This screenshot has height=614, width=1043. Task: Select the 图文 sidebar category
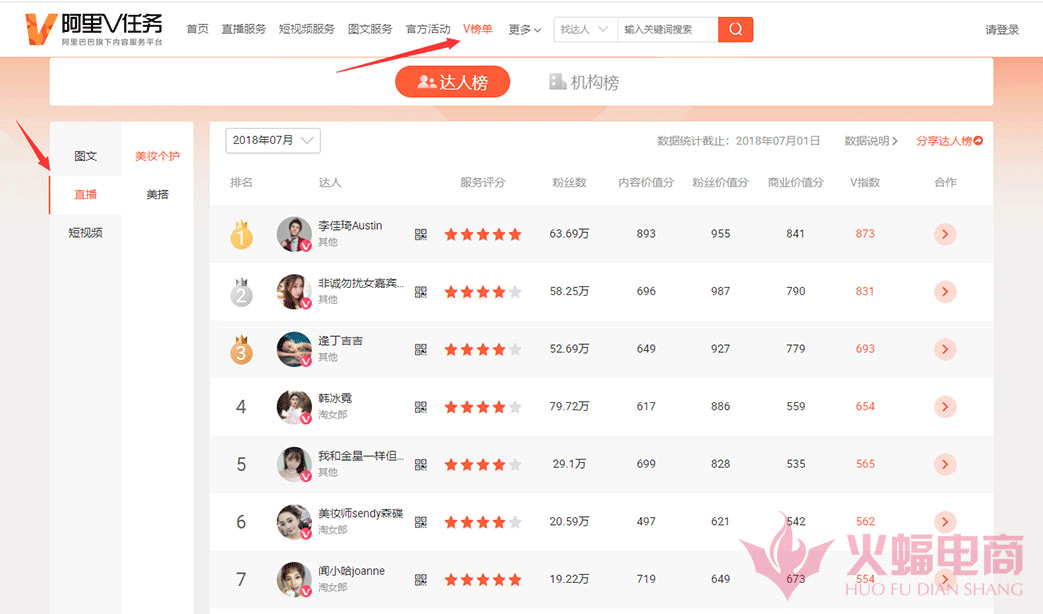(x=86, y=157)
